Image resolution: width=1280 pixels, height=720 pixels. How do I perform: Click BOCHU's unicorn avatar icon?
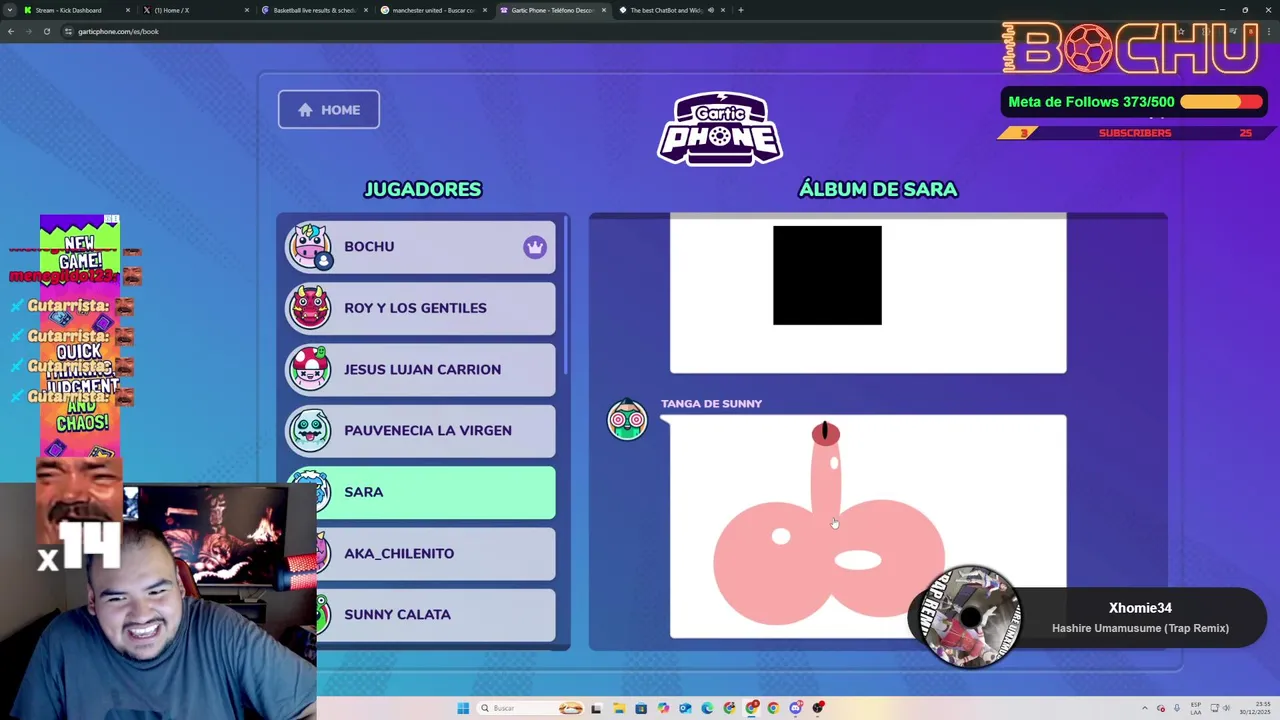(310, 247)
